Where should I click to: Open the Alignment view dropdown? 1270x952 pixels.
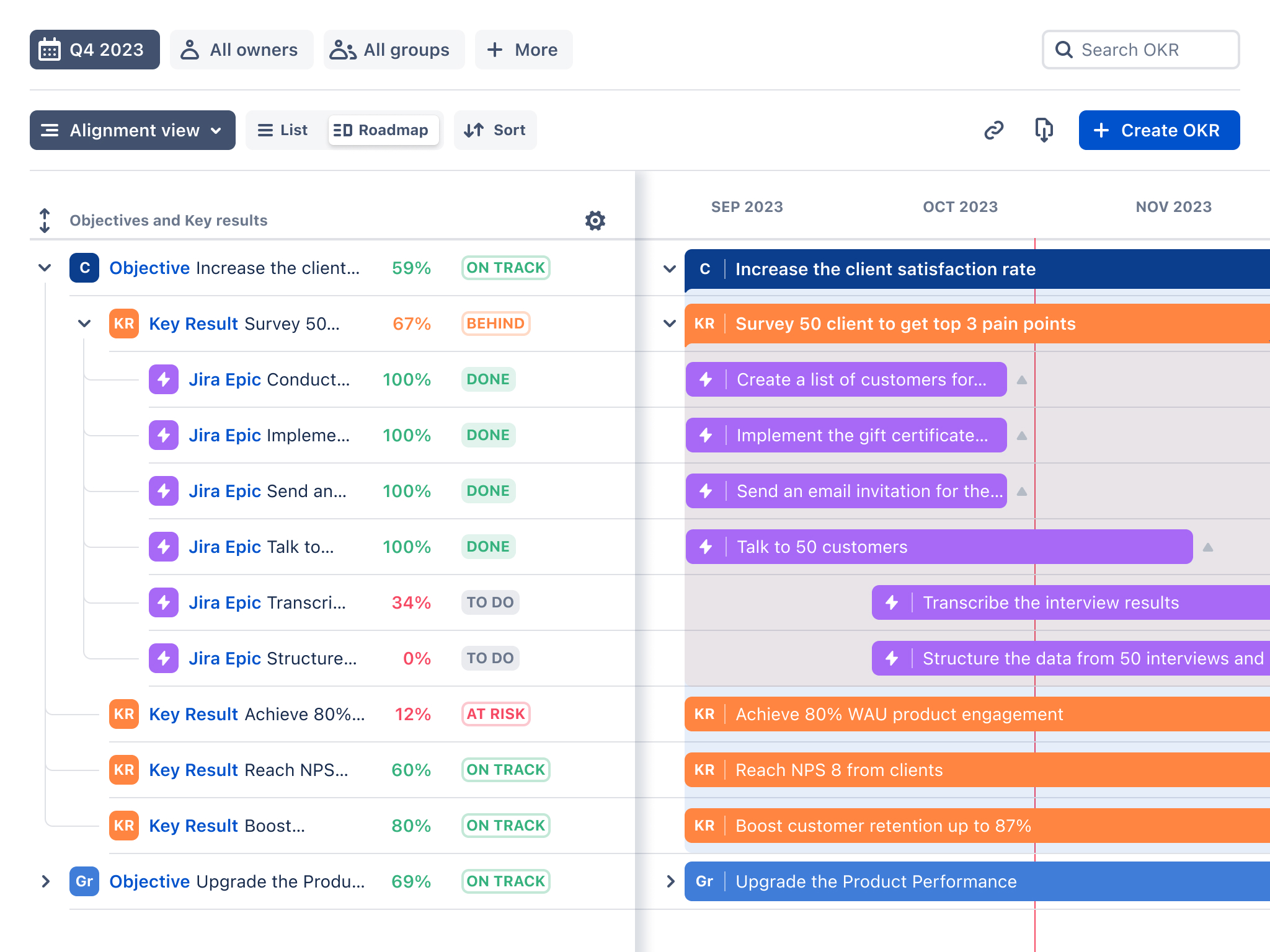click(133, 130)
